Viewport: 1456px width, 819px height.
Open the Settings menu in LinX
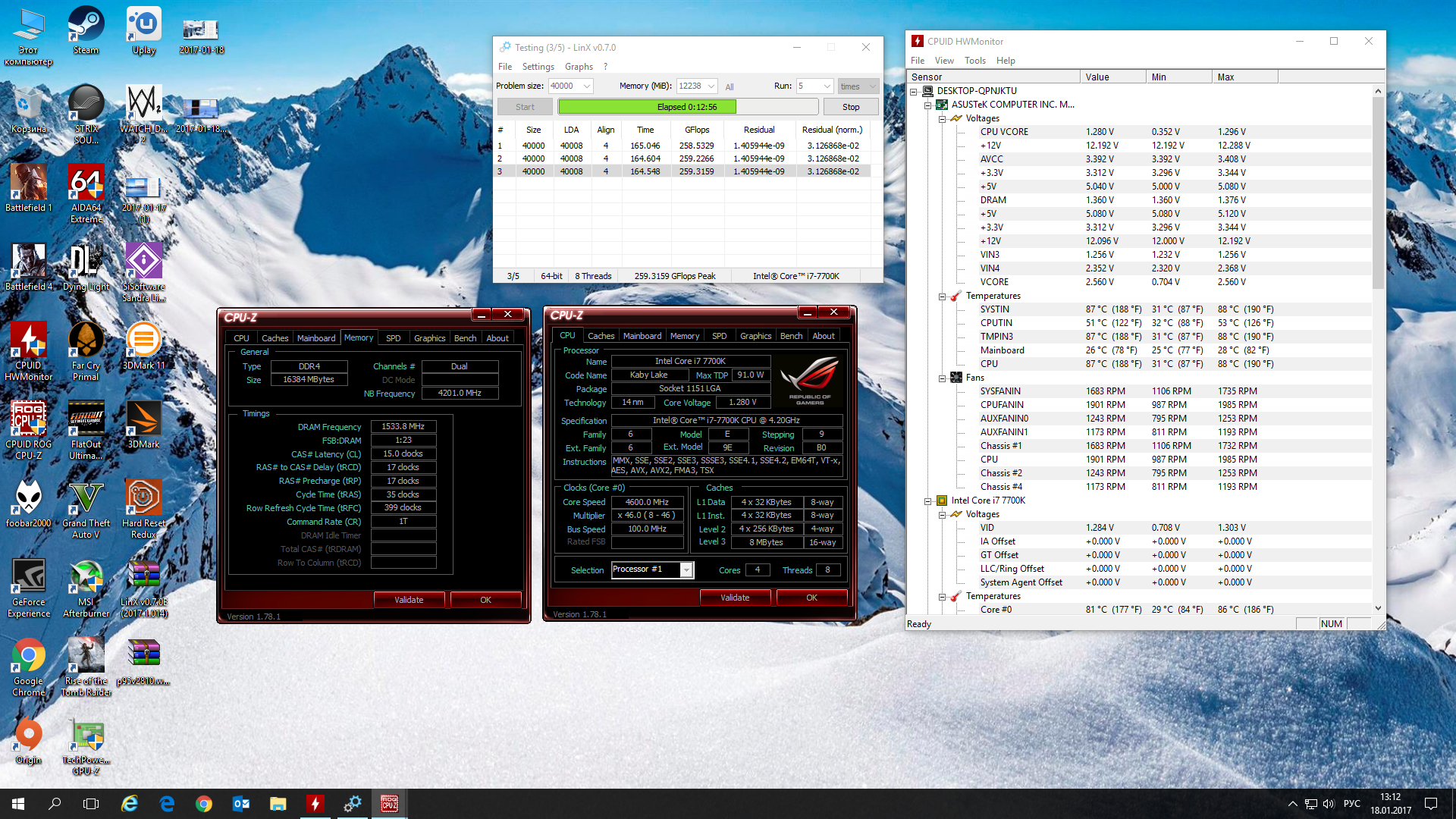[x=538, y=67]
